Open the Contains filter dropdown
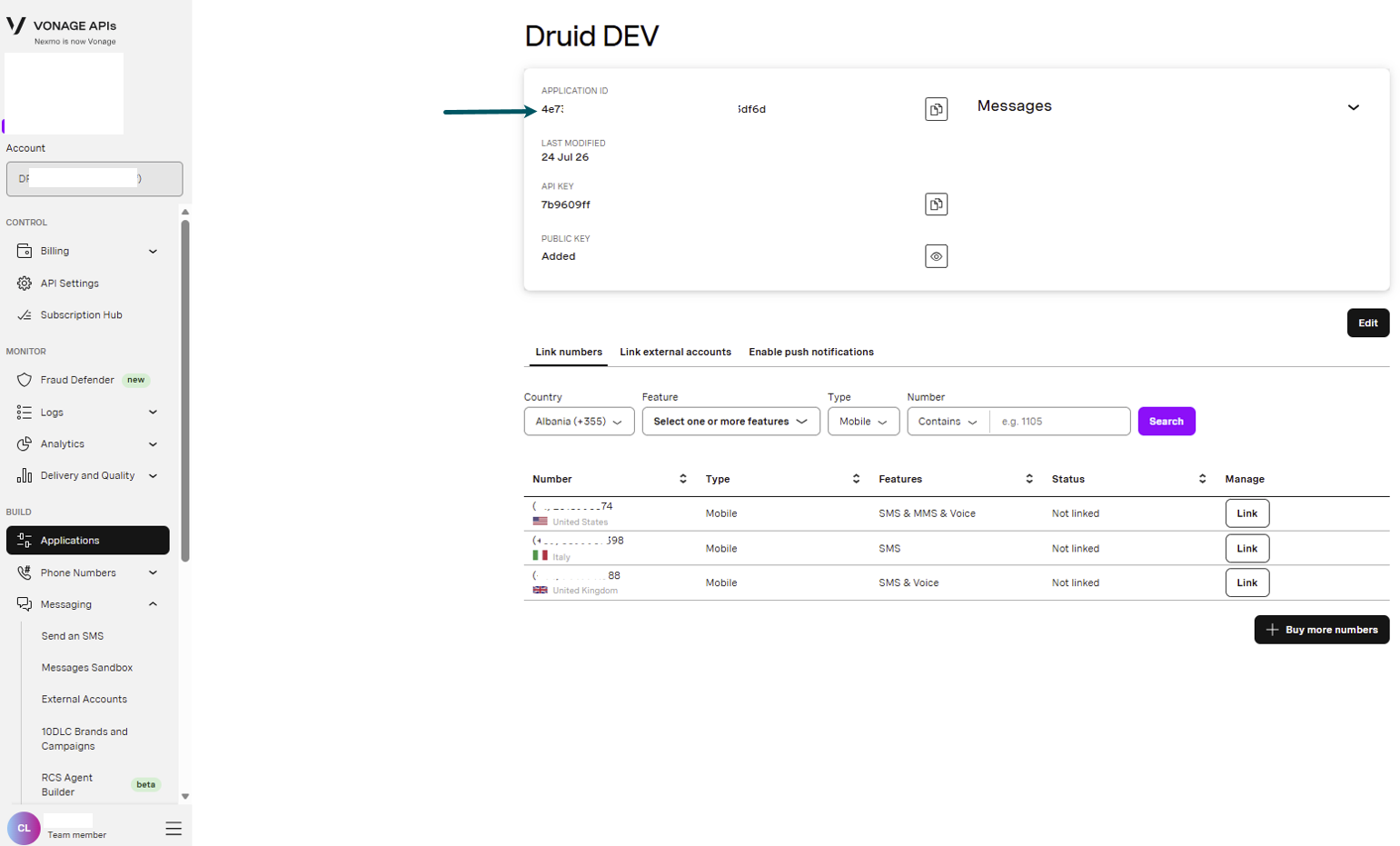1400x846 pixels. point(948,422)
